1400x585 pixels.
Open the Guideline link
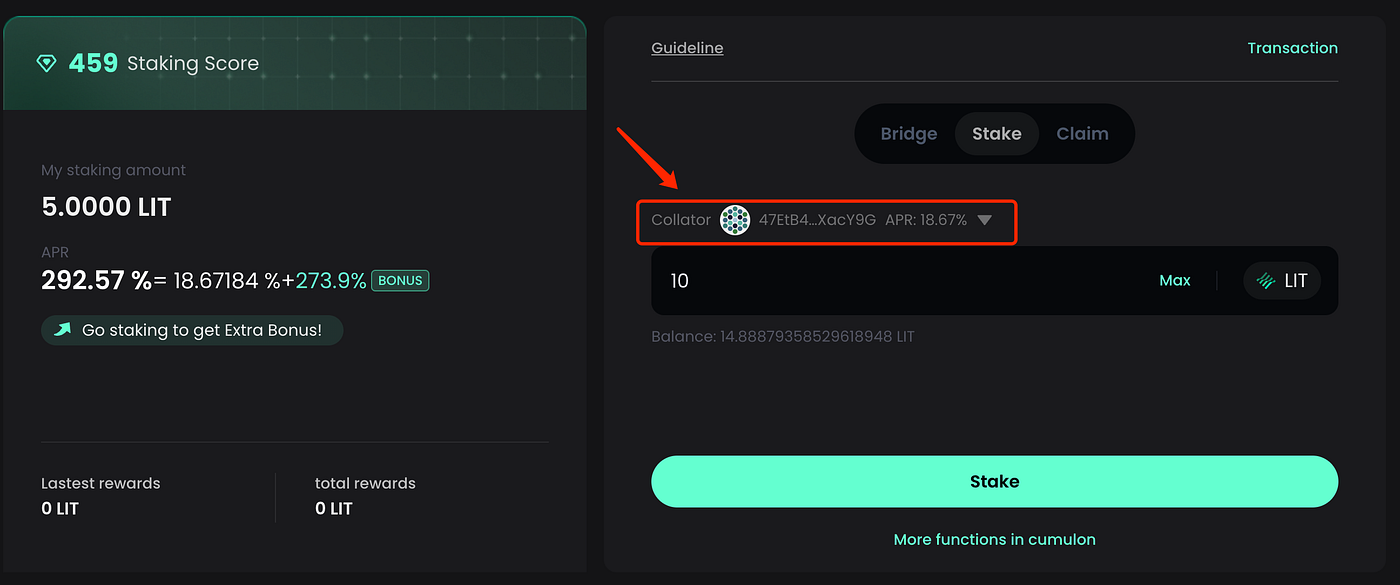pos(687,48)
